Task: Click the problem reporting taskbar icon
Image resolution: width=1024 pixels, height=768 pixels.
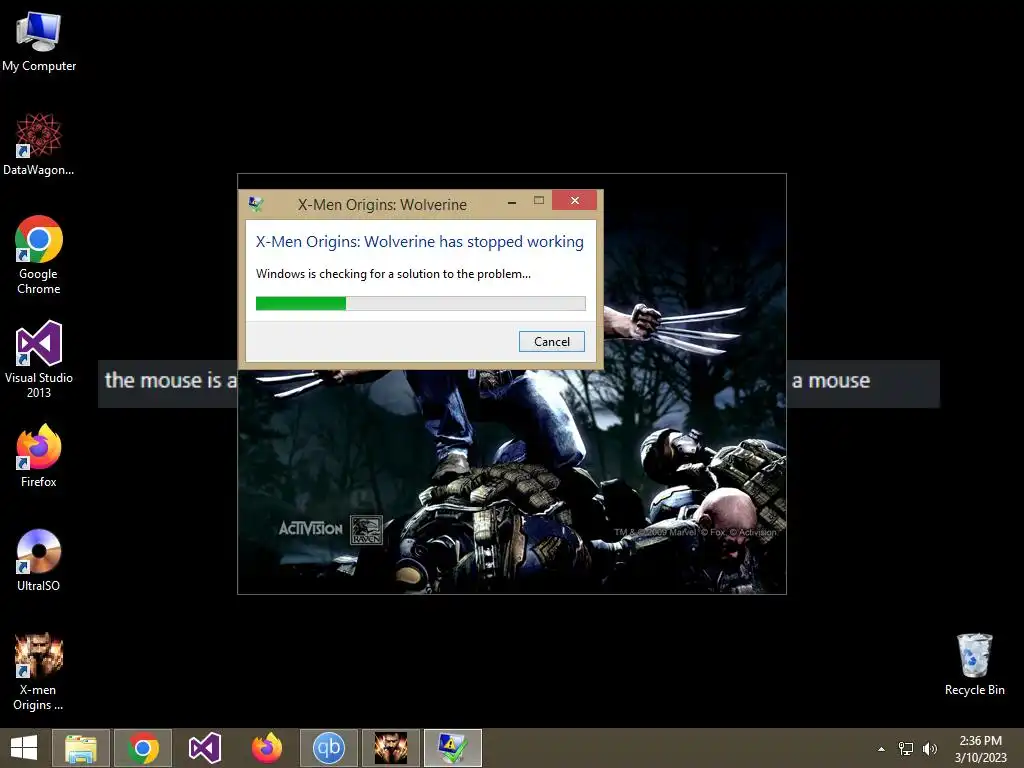Action: (453, 748)
